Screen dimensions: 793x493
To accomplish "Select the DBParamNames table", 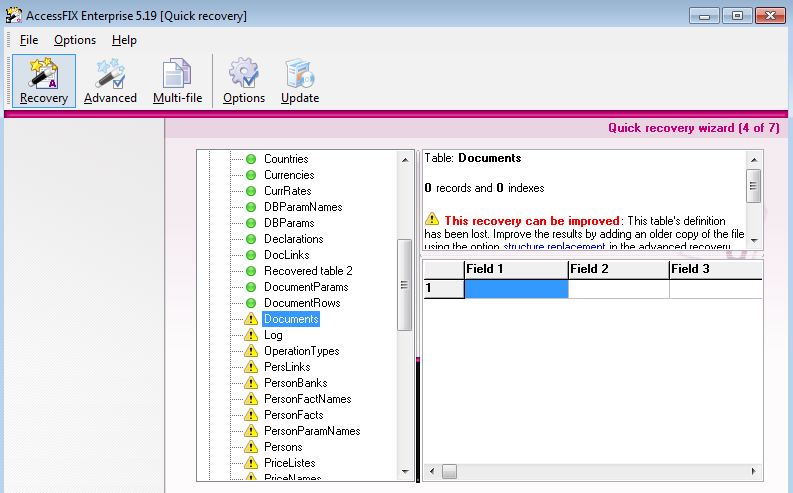I will 303,207.
